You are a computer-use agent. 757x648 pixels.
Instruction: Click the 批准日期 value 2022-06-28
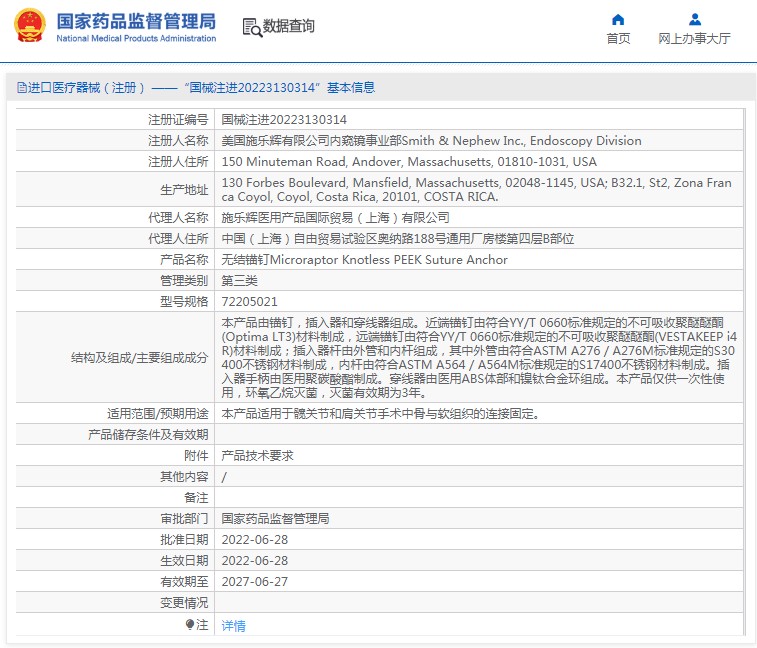pos(254,539)
